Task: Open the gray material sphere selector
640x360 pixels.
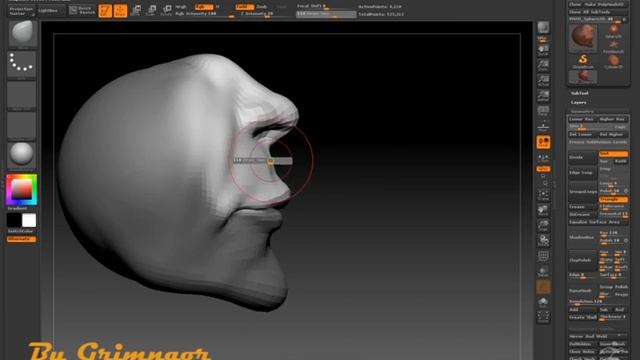Action: tap(22, 155)
